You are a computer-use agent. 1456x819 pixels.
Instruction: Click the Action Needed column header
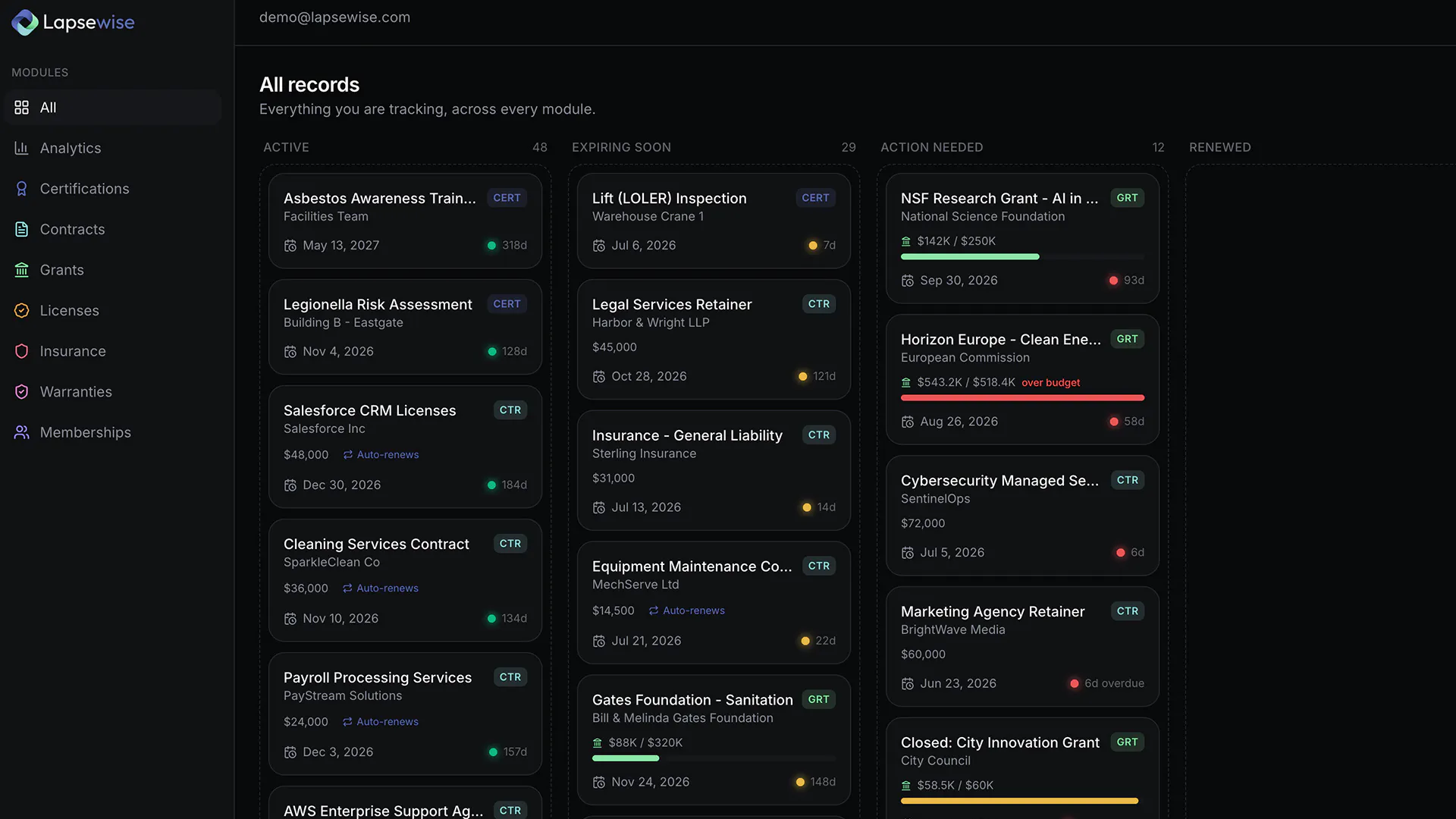931,147
